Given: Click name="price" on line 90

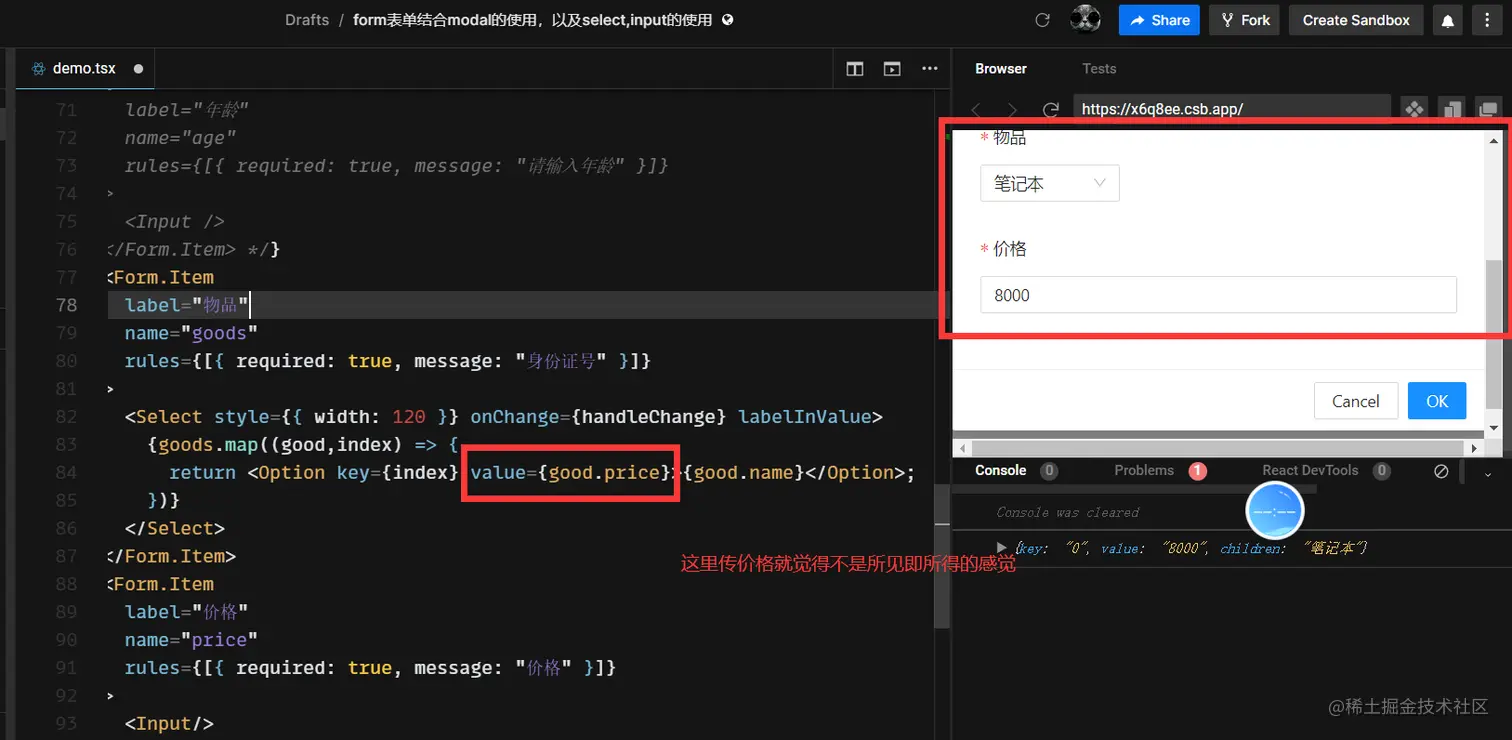Looking at the screenshot, I should tap(192, 640).
